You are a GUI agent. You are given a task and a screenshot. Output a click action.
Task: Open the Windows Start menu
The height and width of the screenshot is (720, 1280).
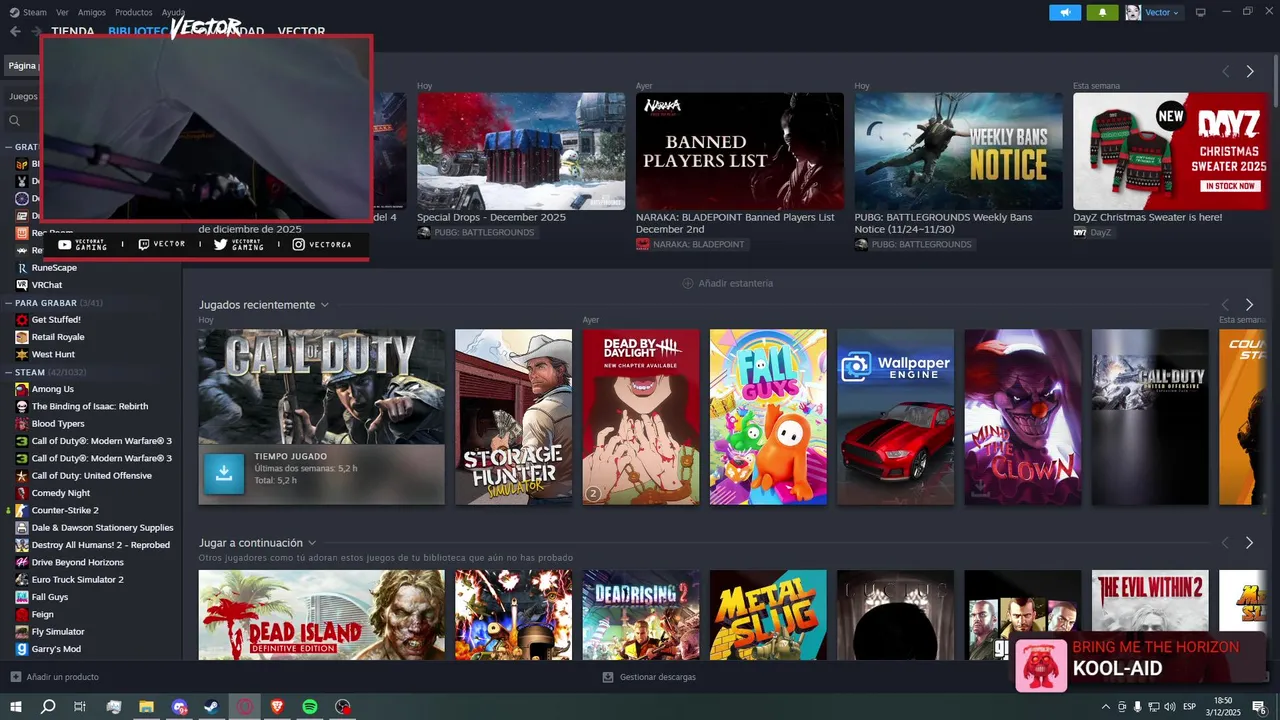16,707
